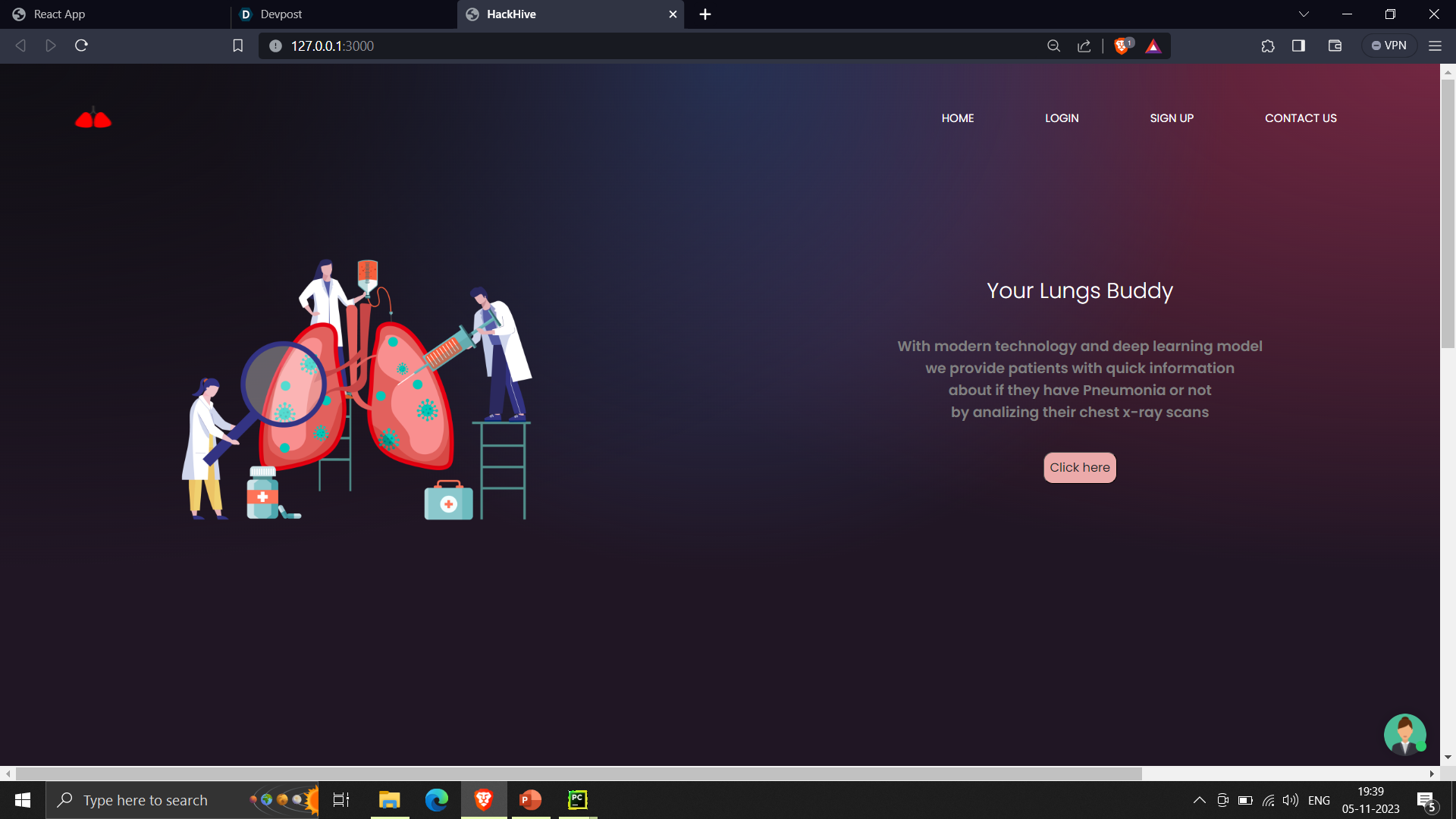Click the horizontal scrollbar thumb
This screenshot has height=819, width=1456.
578,773
